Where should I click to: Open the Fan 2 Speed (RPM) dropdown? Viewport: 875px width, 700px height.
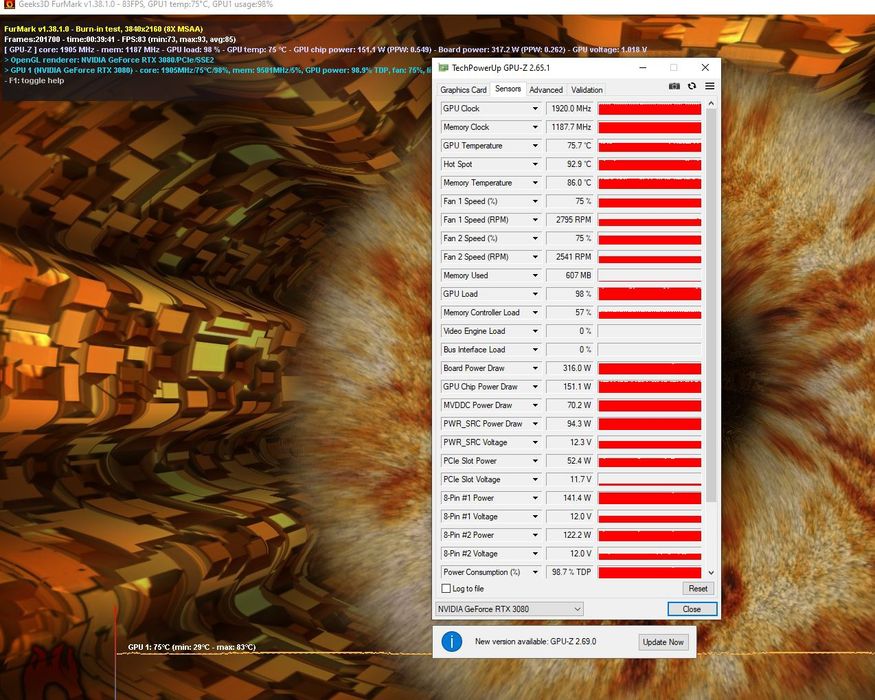click(x=535, y=257)
